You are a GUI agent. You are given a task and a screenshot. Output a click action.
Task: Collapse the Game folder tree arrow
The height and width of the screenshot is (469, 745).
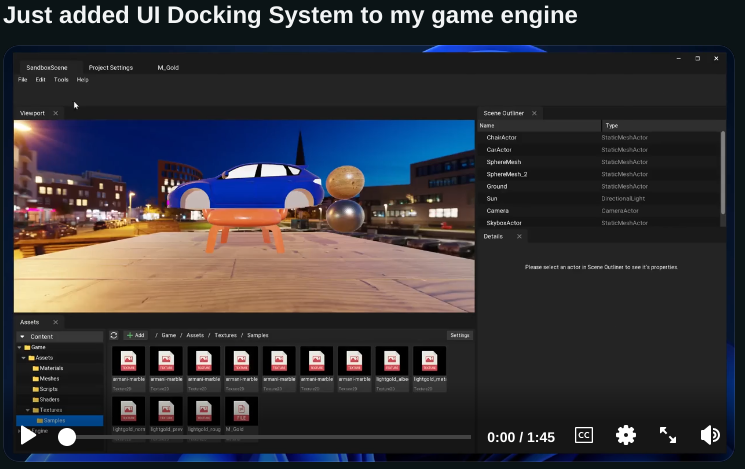(20, 347)
